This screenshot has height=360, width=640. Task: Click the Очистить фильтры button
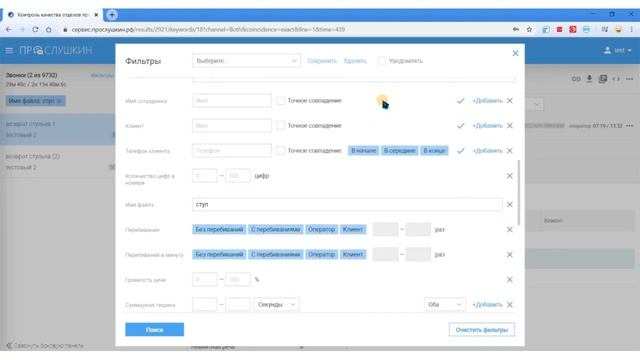pos(482,329)
